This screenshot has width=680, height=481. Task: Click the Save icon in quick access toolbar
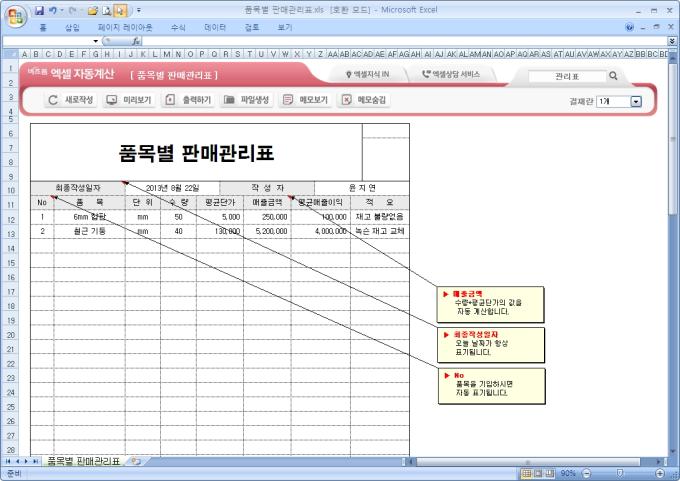[38, 10]
